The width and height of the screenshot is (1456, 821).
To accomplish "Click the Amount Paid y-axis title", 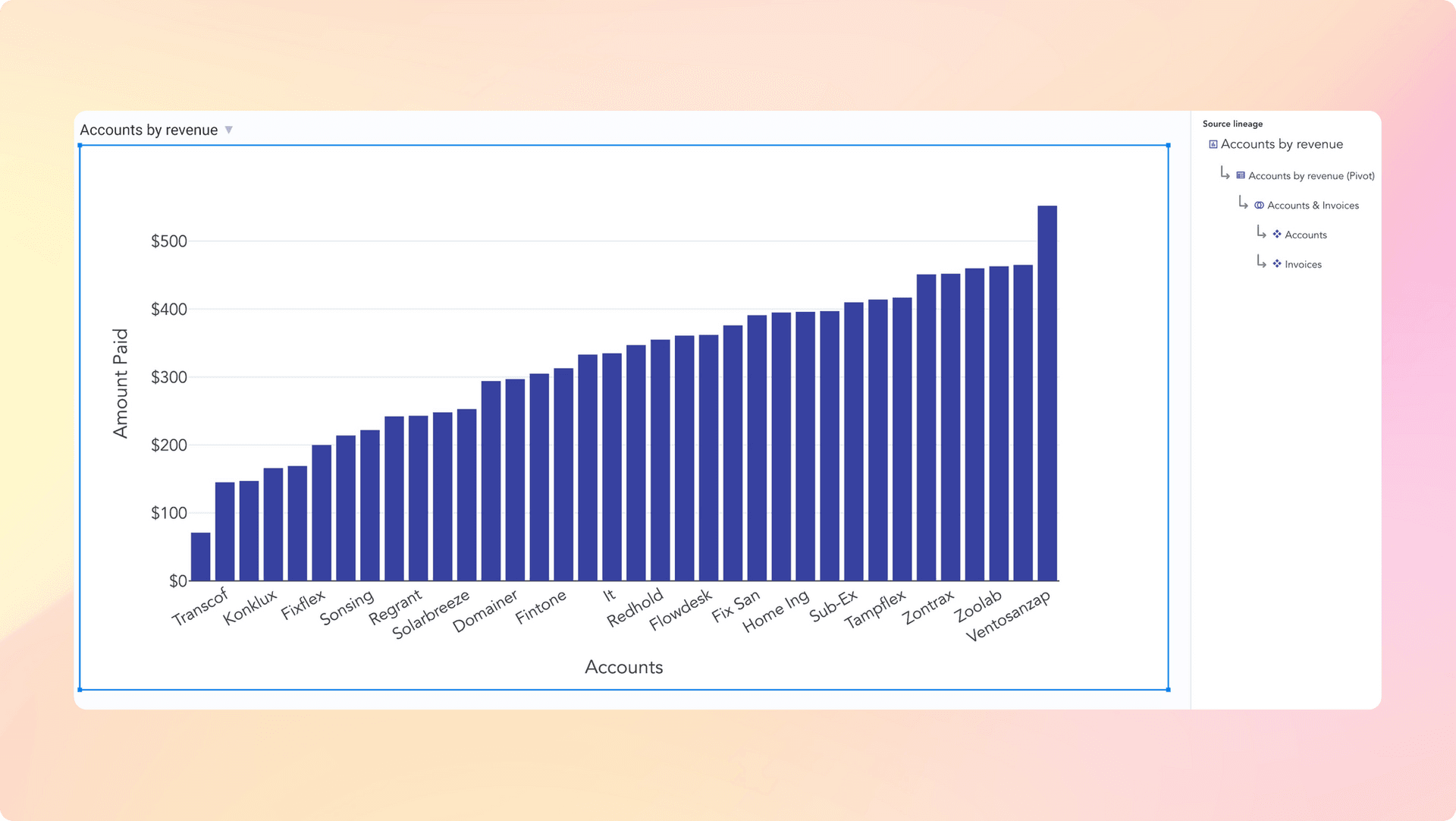I will click(x=121, y=383).
